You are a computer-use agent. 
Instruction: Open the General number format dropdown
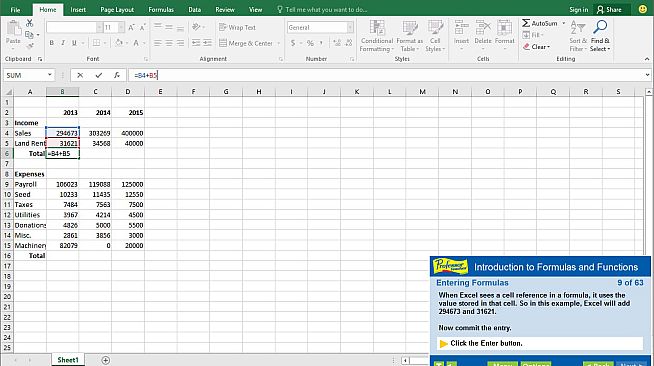point(350,28)
